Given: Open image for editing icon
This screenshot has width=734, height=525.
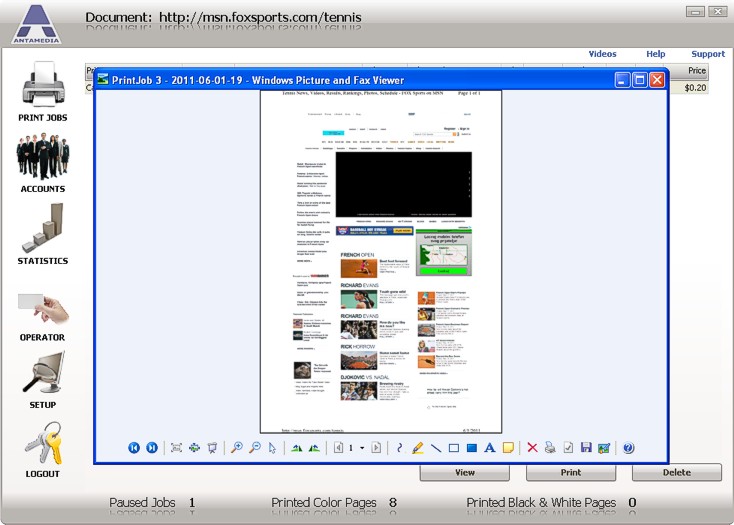Looking at the screenshot, I should (x=604, y=448).
